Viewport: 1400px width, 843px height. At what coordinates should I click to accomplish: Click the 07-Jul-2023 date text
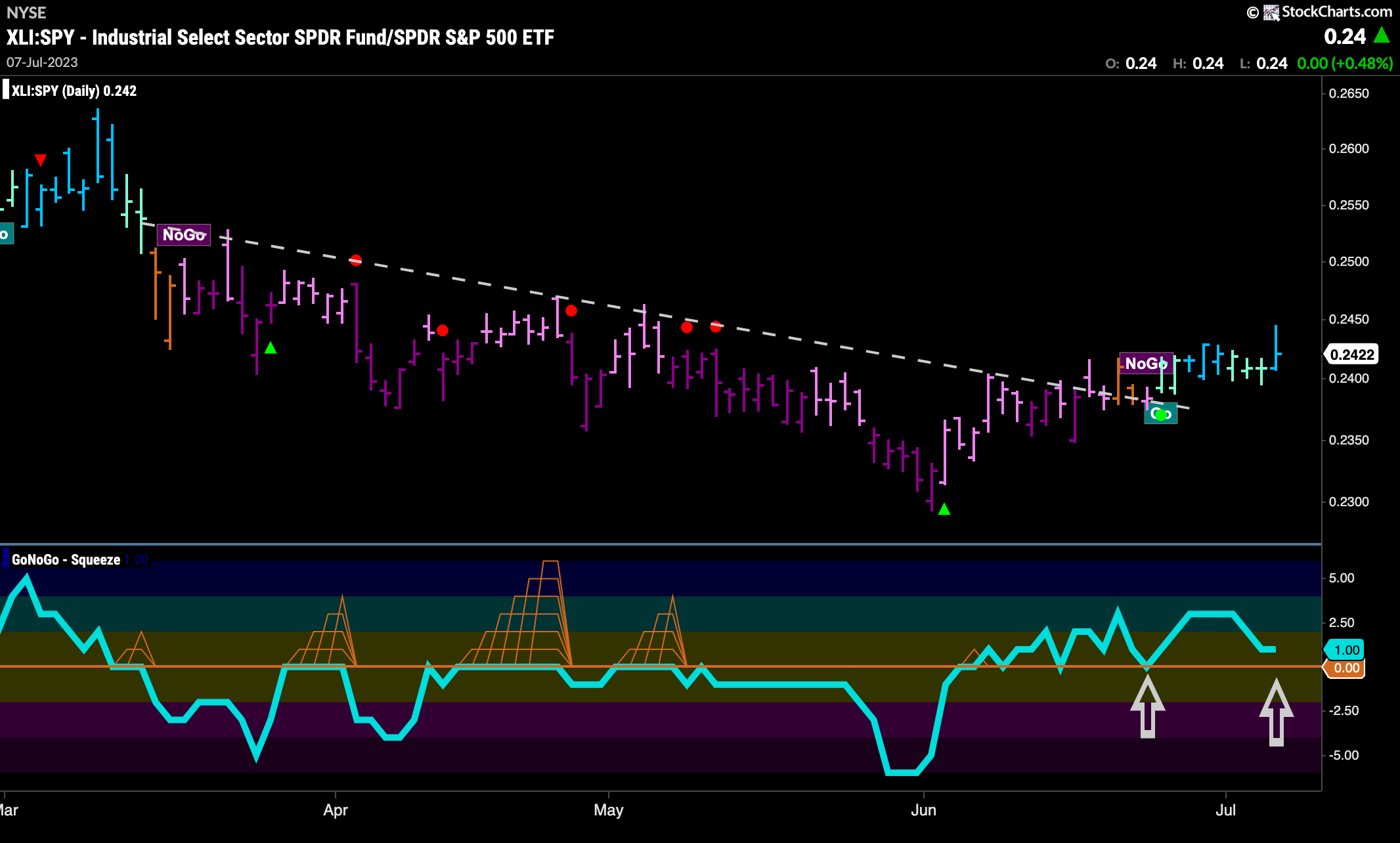[42, 62]
